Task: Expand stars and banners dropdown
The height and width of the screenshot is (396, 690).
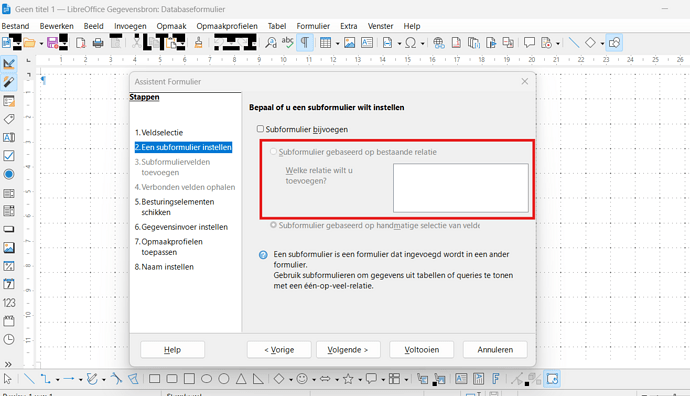Action: pos(360,379)
